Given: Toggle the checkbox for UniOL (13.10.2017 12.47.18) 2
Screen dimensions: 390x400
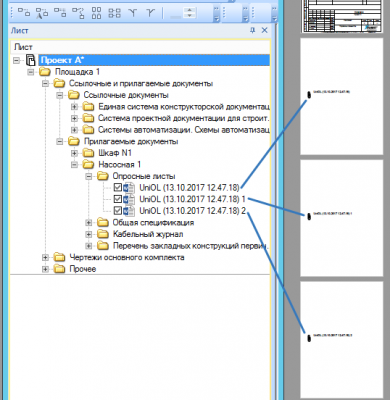Looking at the screenshot, I should (x=118, y=211).
